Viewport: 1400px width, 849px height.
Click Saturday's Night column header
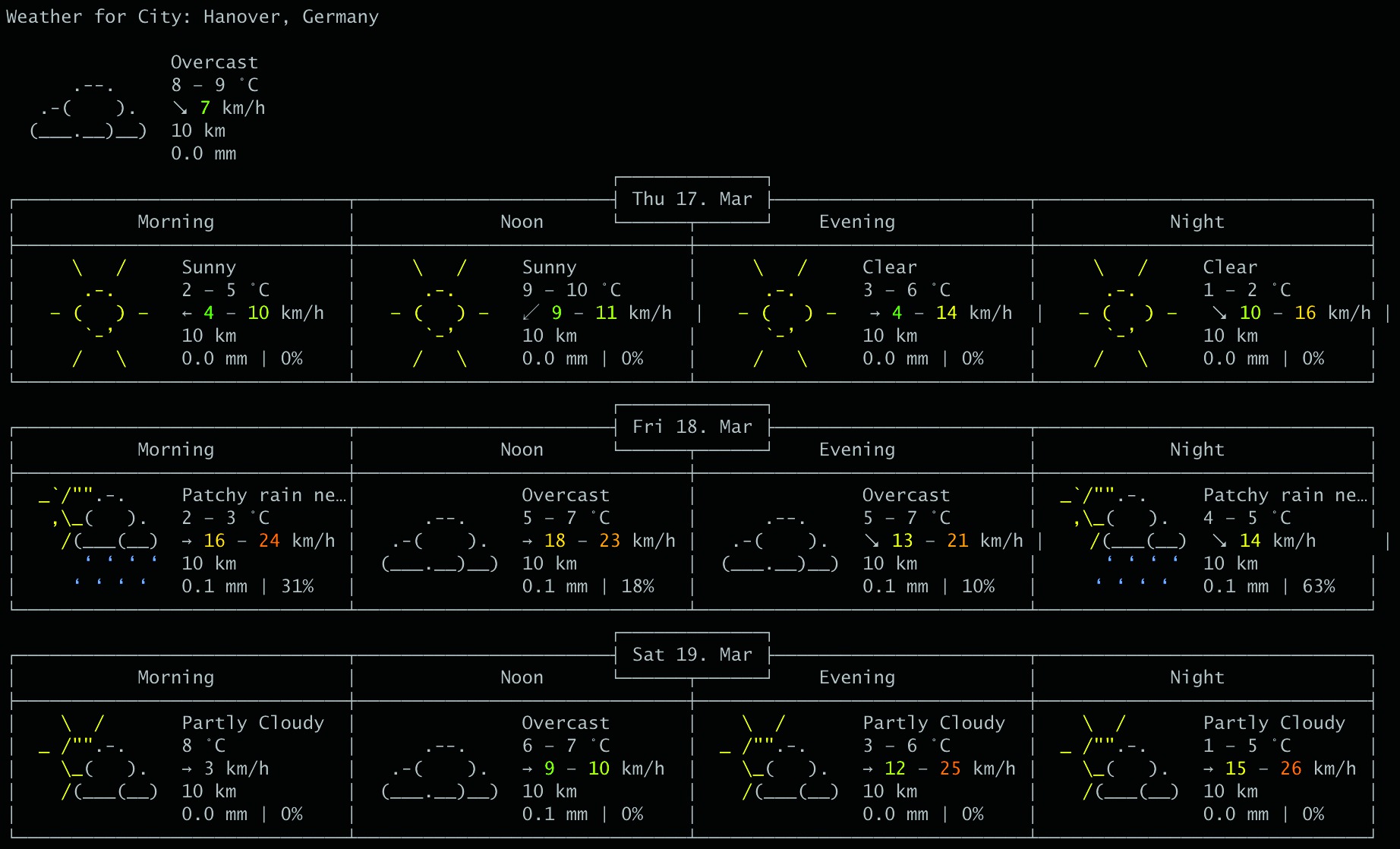click(x=1197, y=677)
